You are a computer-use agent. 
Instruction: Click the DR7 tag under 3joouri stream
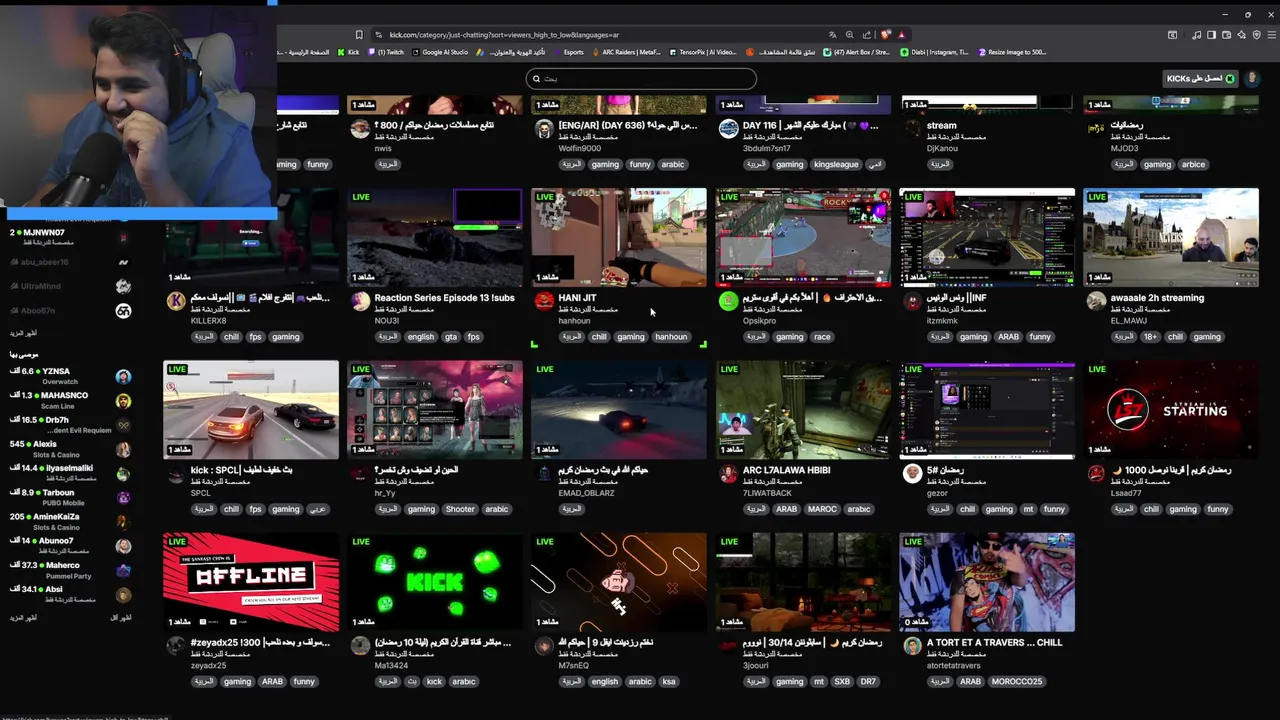(868, 682)
